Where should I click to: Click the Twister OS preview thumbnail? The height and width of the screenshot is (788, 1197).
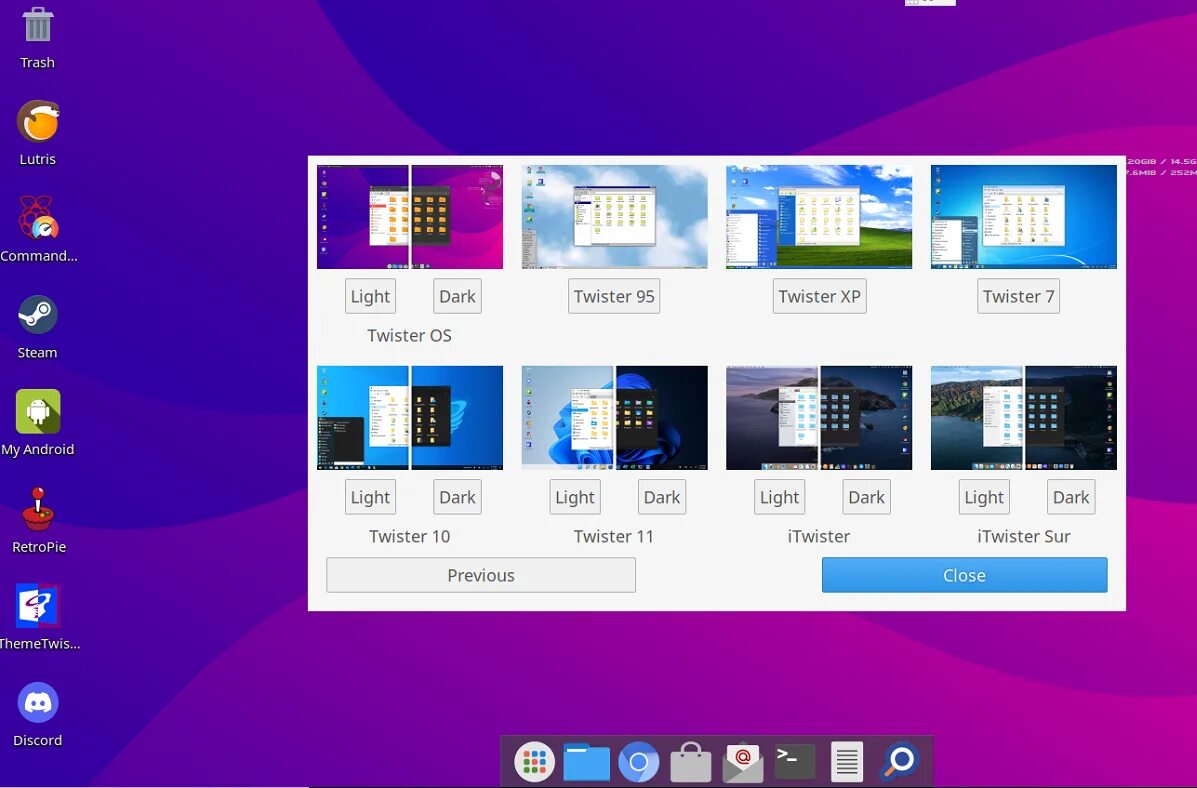410,217
